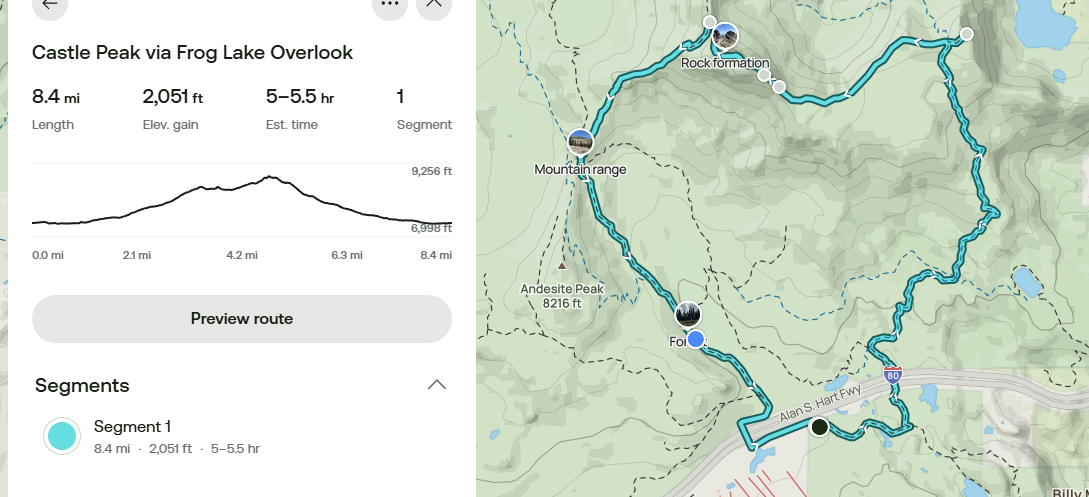Click the blue current location dot
The width and height of the screenshot is (1089, 497).
695,339
